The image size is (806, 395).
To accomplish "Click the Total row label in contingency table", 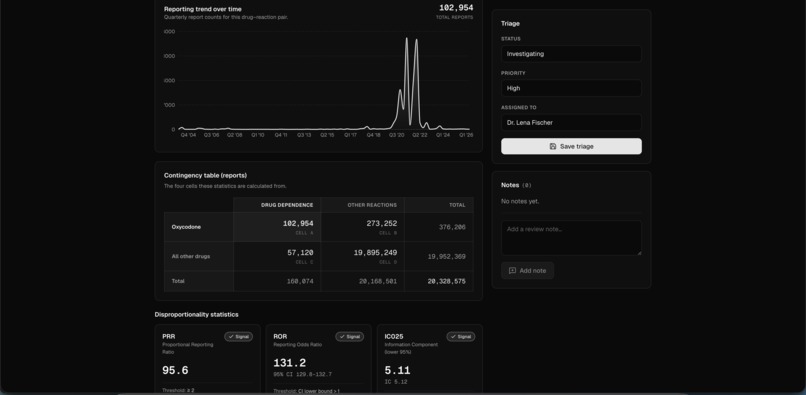I will (x=178, y=281).
